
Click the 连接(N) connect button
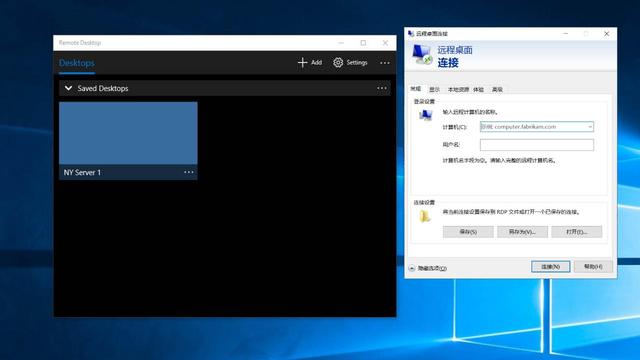[551, 267]
